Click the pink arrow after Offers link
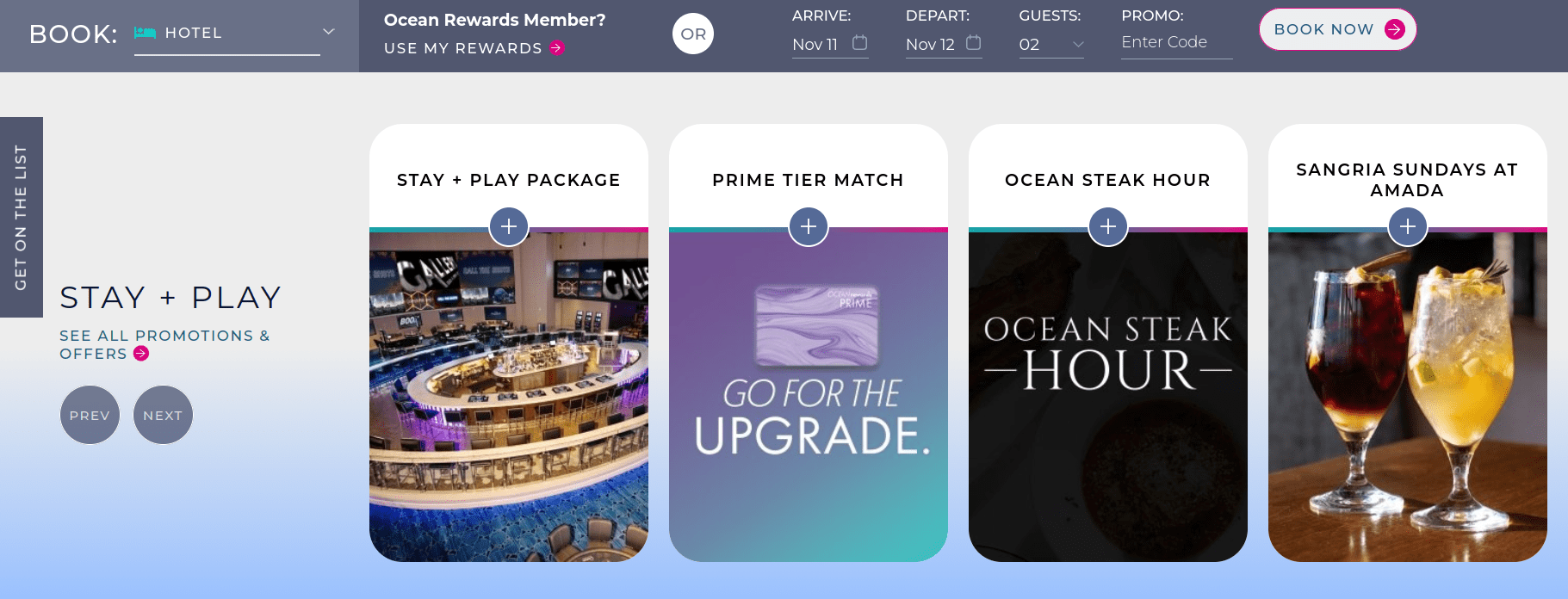1568x599 pixels. (x=141, y=354)
